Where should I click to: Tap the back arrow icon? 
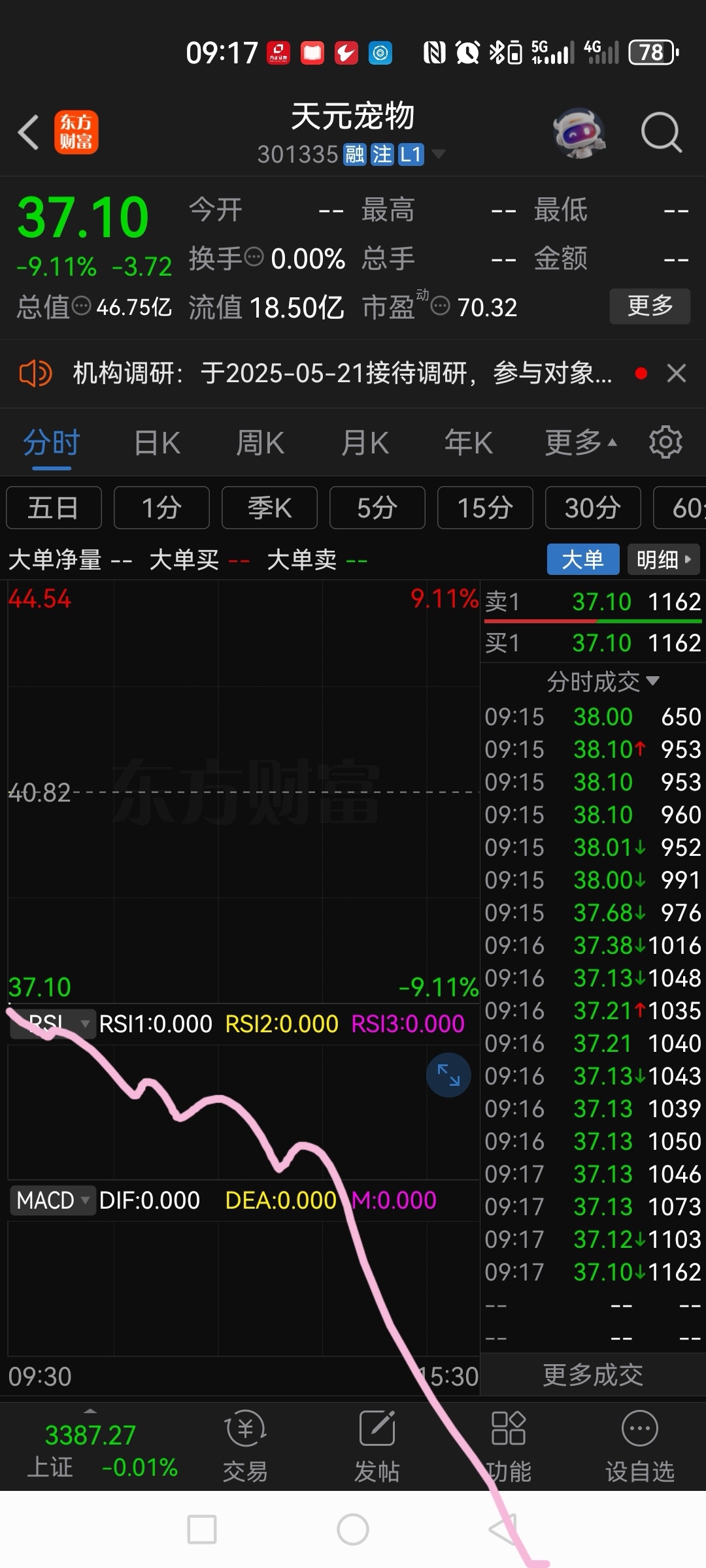(x=29, y=132)
